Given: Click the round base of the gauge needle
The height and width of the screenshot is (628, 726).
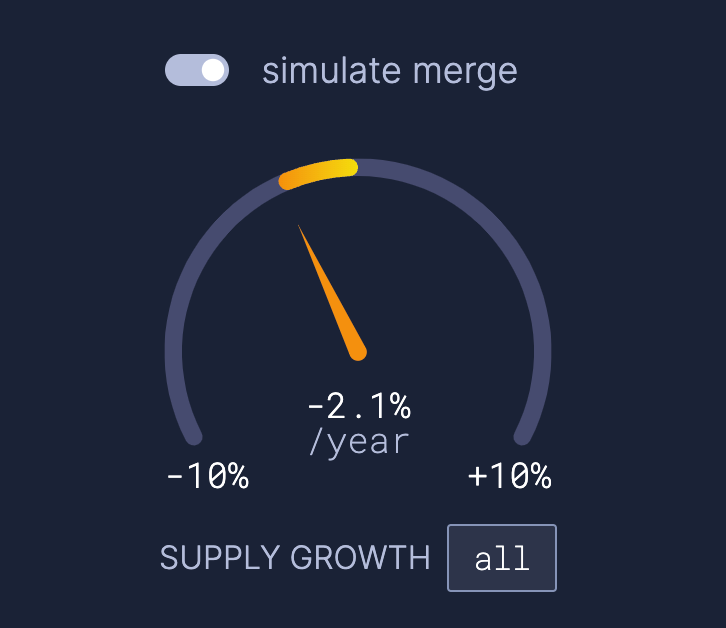Looking at the screenshot, I should click(358, 351).
